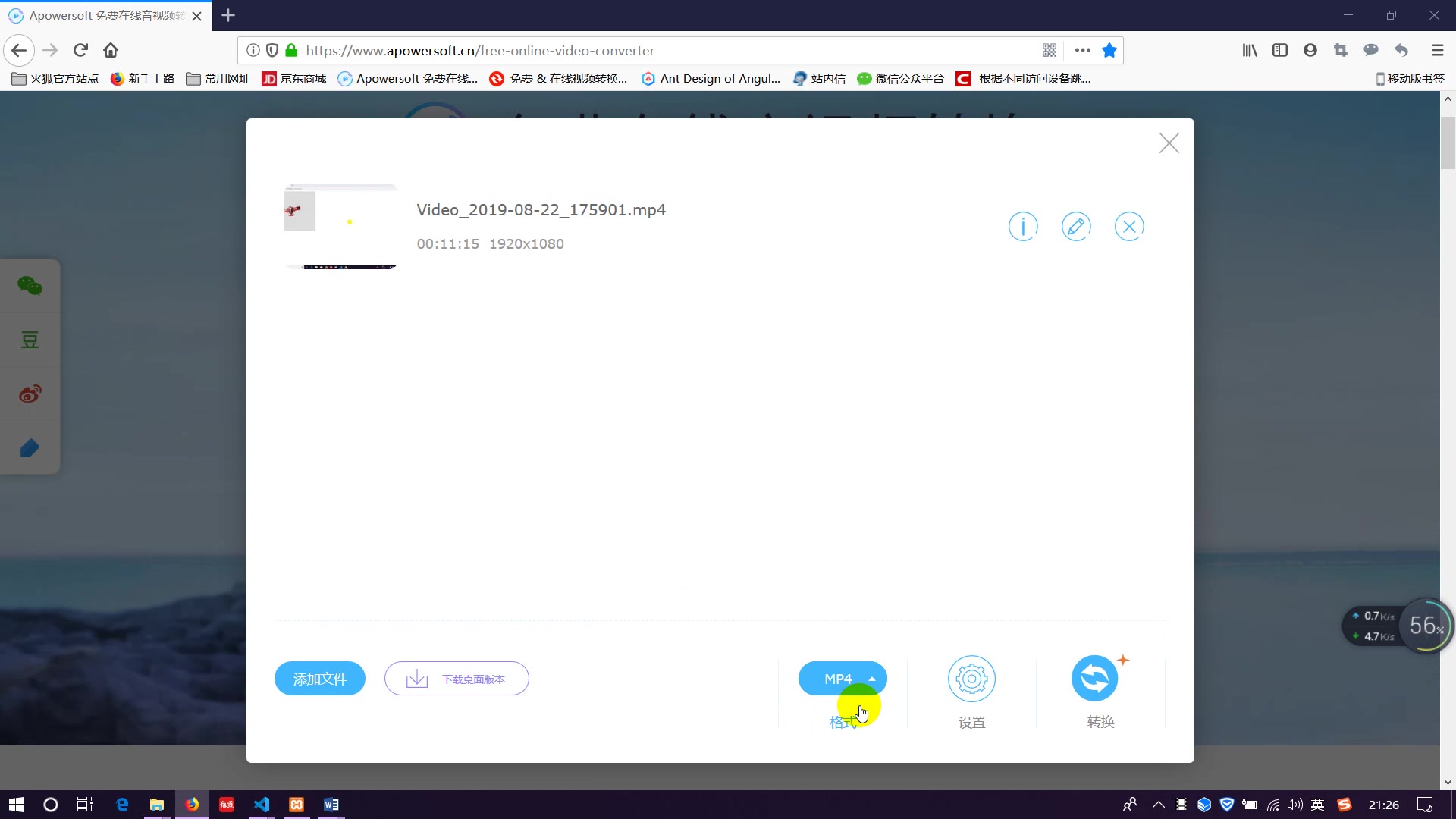Click the Weibo icon in sidebar
Image resolution: width=1456 pixels, height=819 pixels.
(30, 395)
